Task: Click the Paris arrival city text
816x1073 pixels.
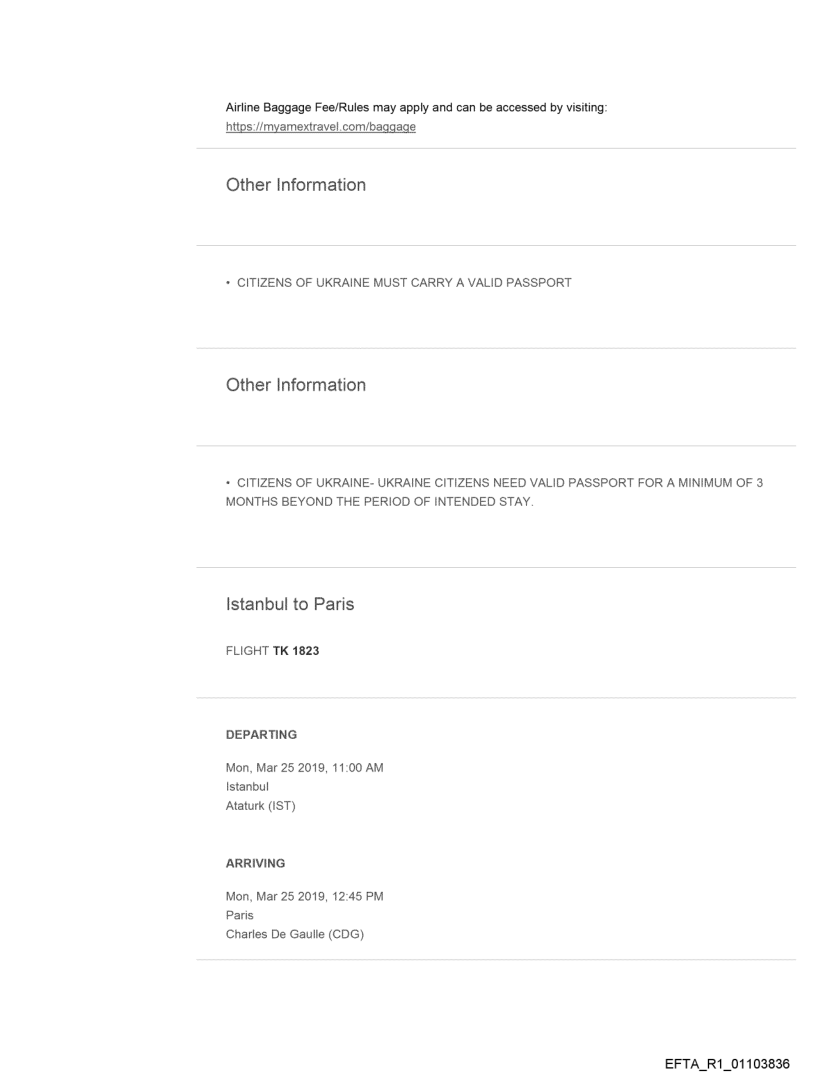Action: pos(240,914)
